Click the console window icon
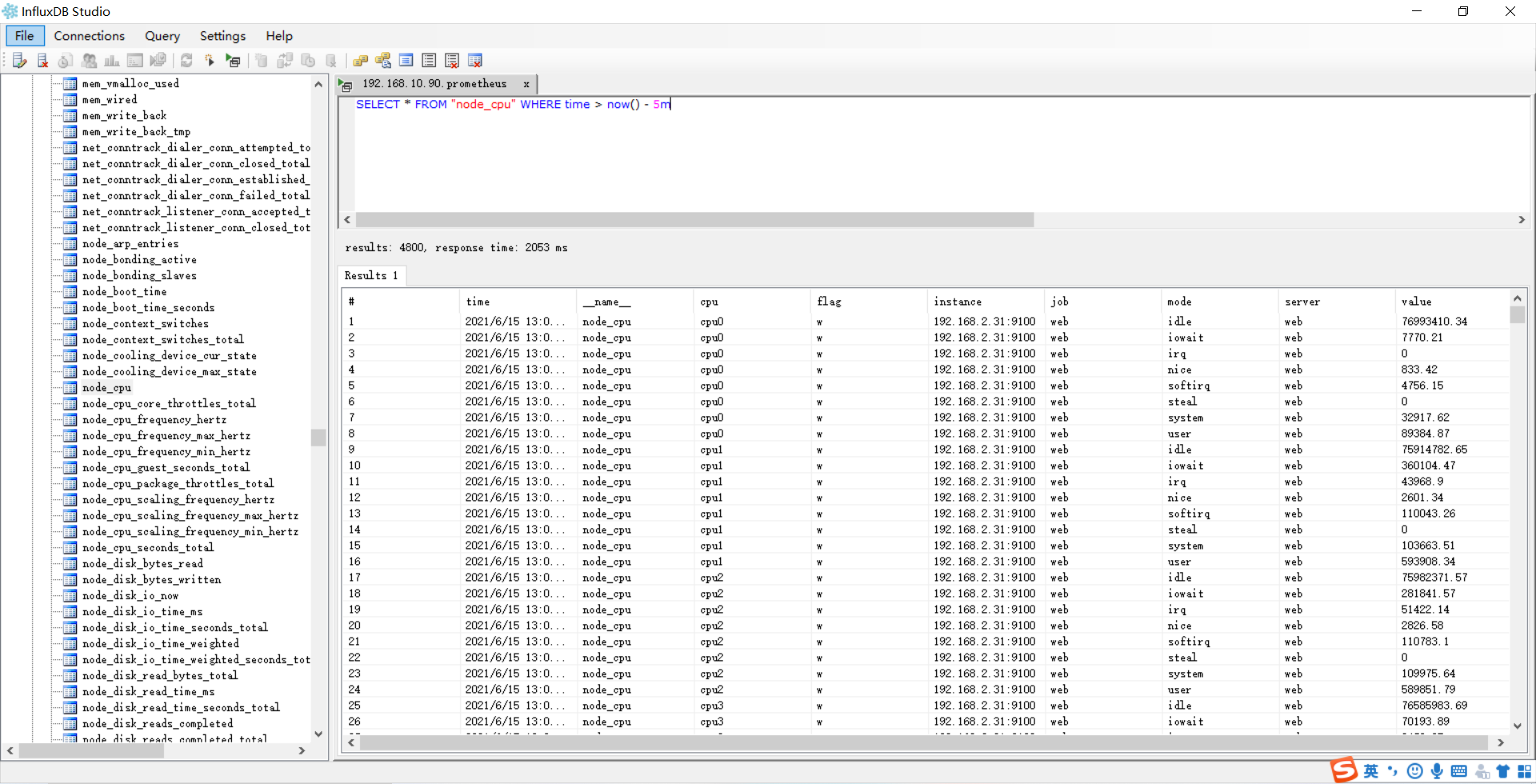 [134, 61]
